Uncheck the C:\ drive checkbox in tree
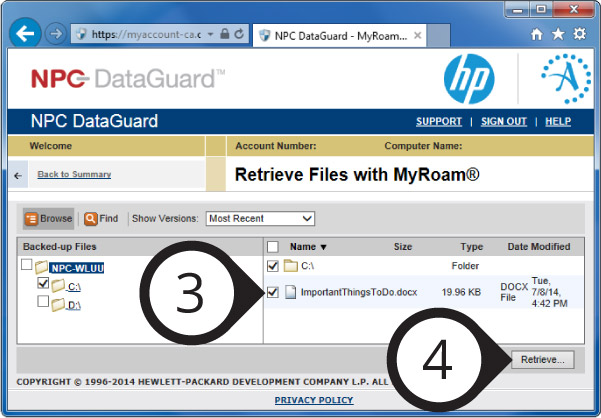The width and height of the screenshot is (601, 418). (43, 285)
